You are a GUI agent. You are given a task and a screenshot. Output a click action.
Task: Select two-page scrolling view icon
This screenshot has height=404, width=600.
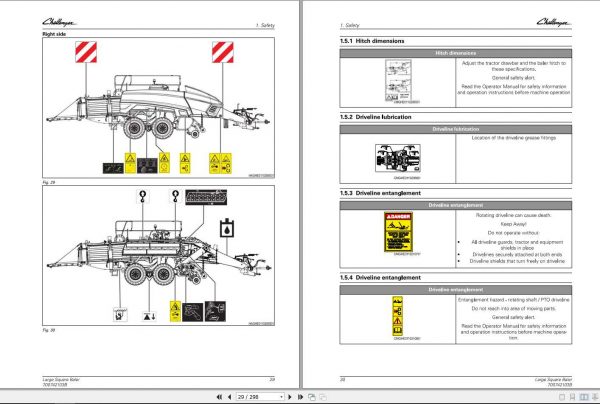(x=595, y=397)
